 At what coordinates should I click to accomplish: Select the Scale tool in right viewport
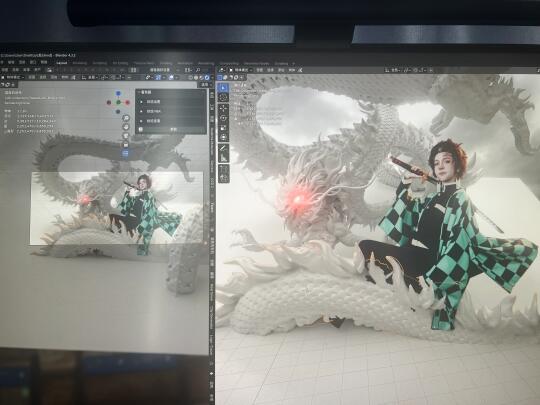click(x=223, y=128)
